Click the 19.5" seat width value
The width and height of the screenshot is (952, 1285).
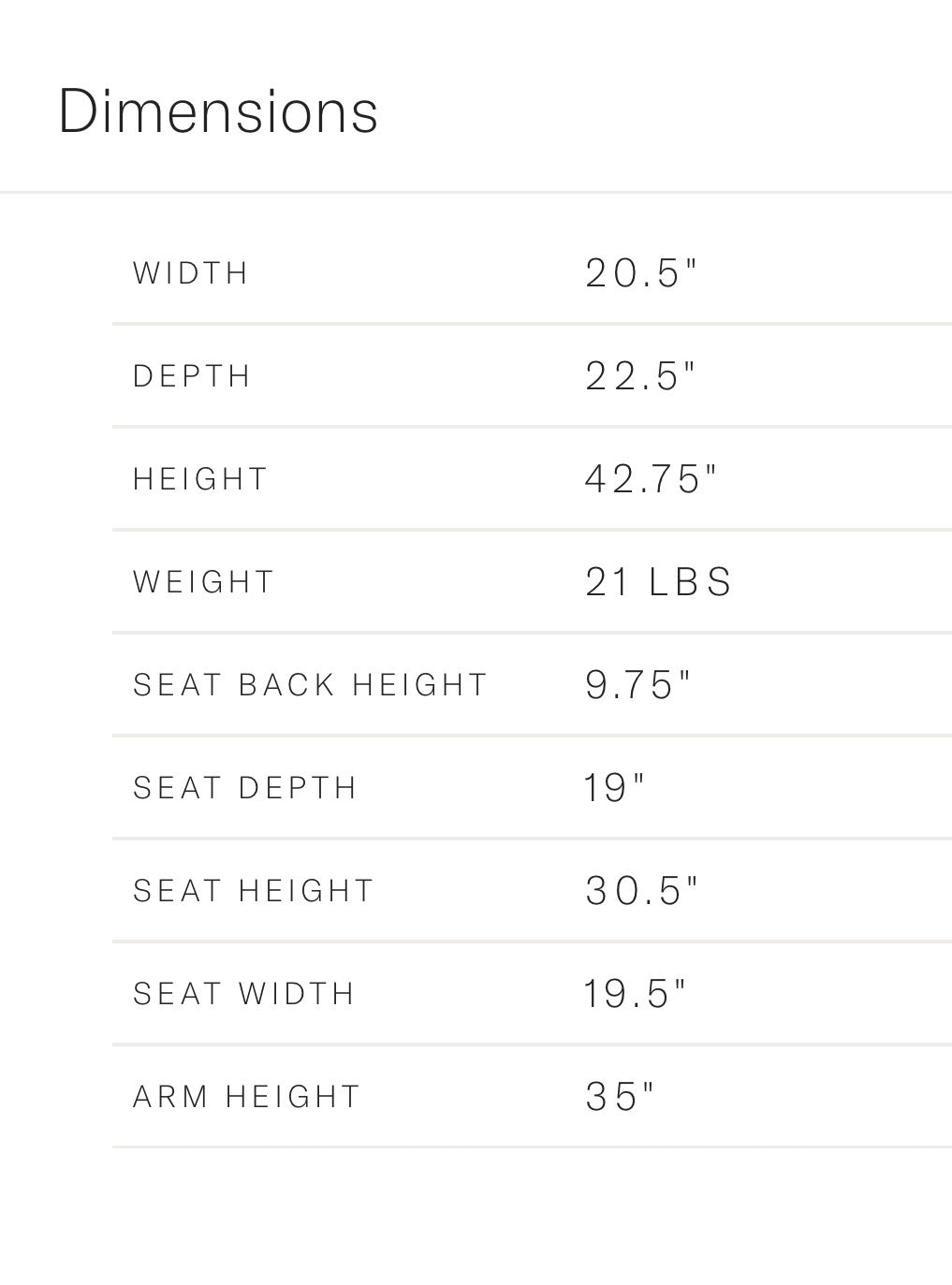[x=636, y=994]
